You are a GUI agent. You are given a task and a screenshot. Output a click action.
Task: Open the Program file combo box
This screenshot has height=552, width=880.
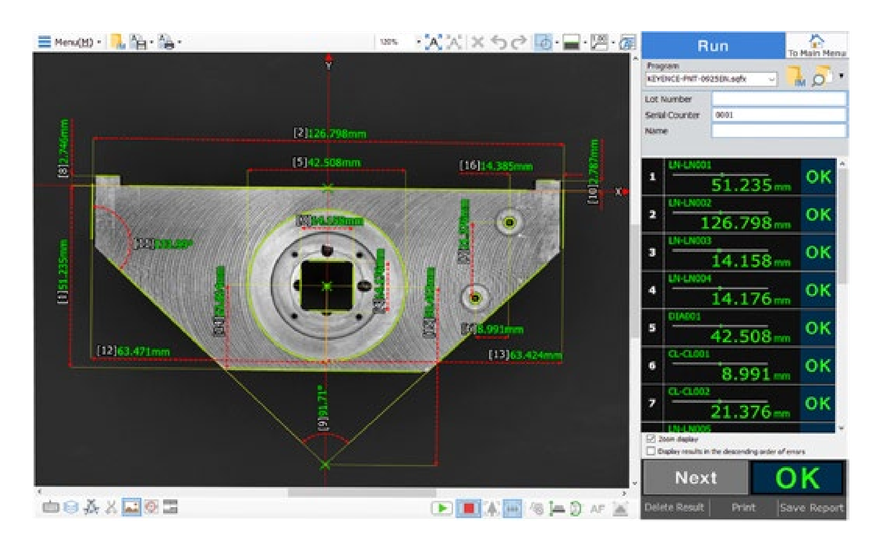point(711,79)
